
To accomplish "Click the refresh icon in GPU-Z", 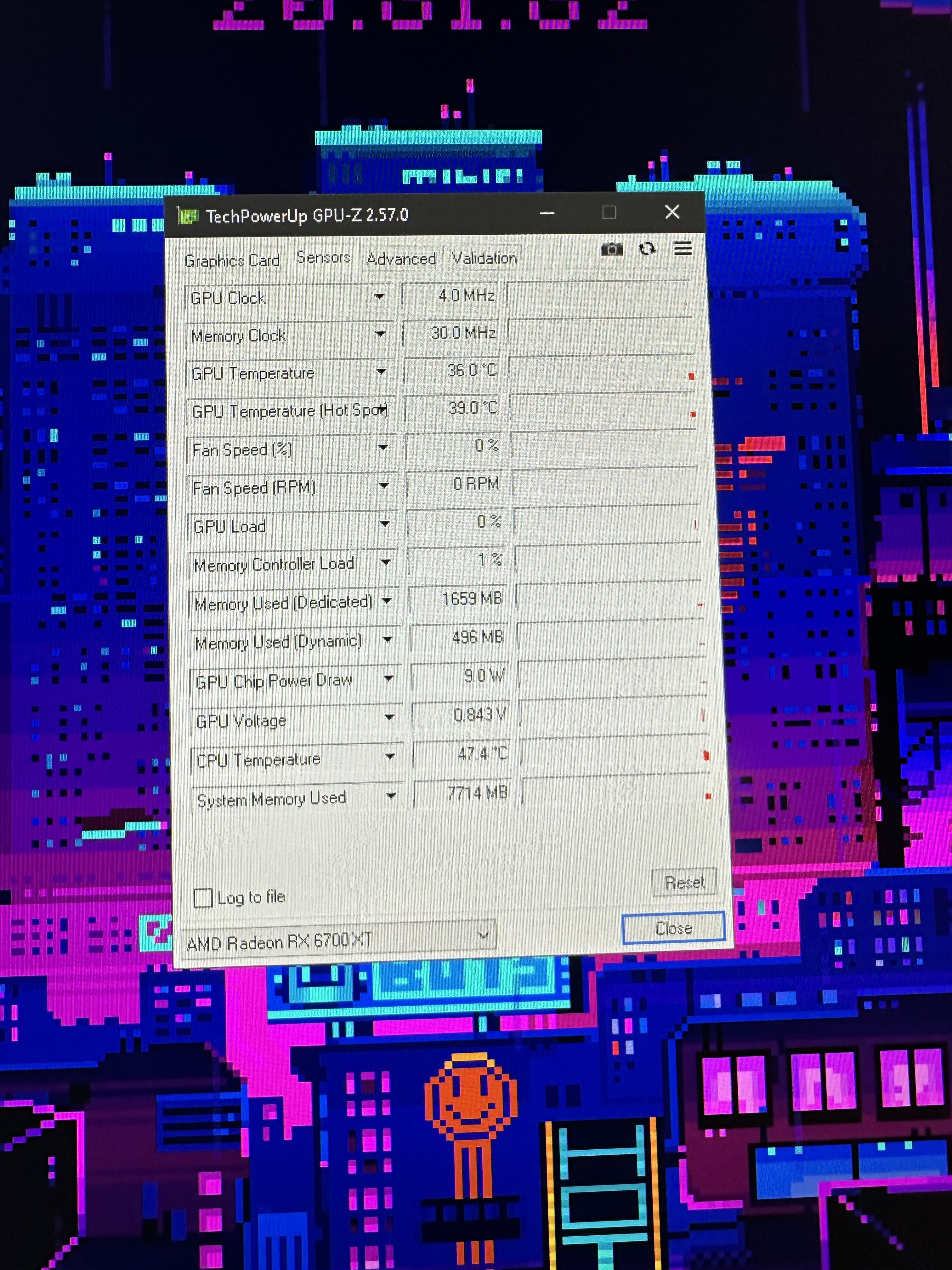I will pyautogui.click(x=647, y=249).
